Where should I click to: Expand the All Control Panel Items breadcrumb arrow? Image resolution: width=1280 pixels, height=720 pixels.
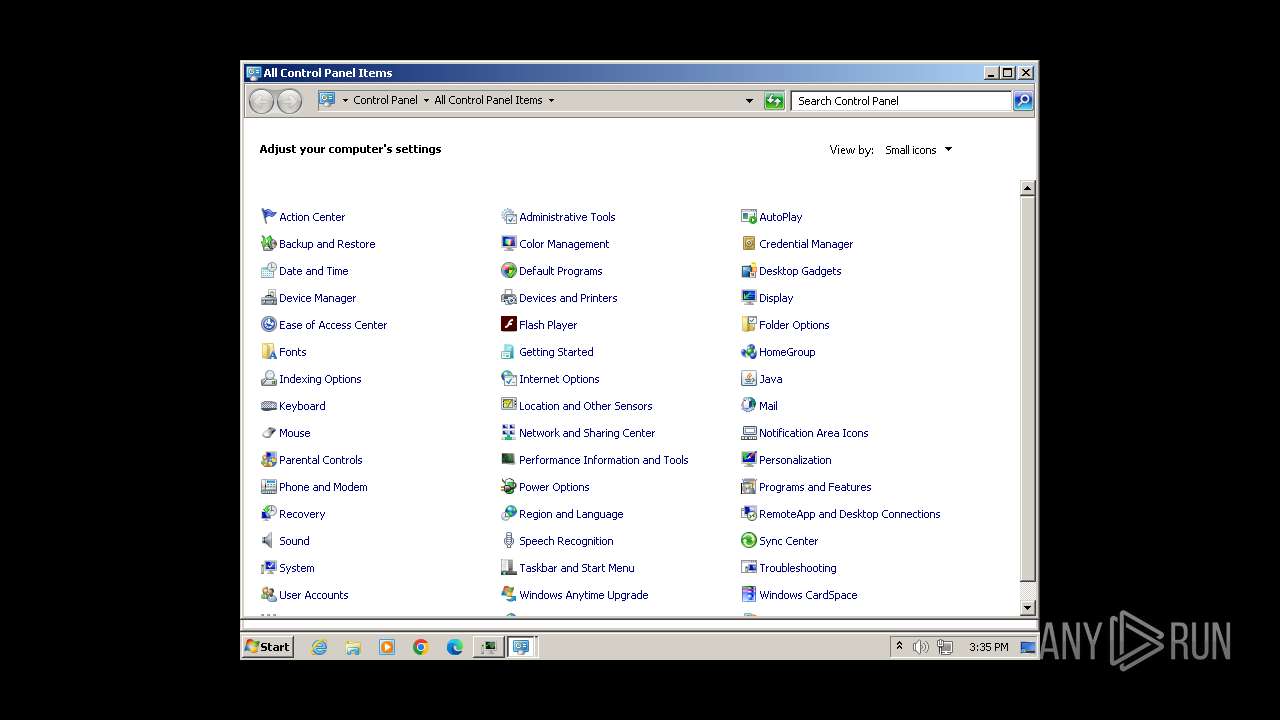(551, 100)
